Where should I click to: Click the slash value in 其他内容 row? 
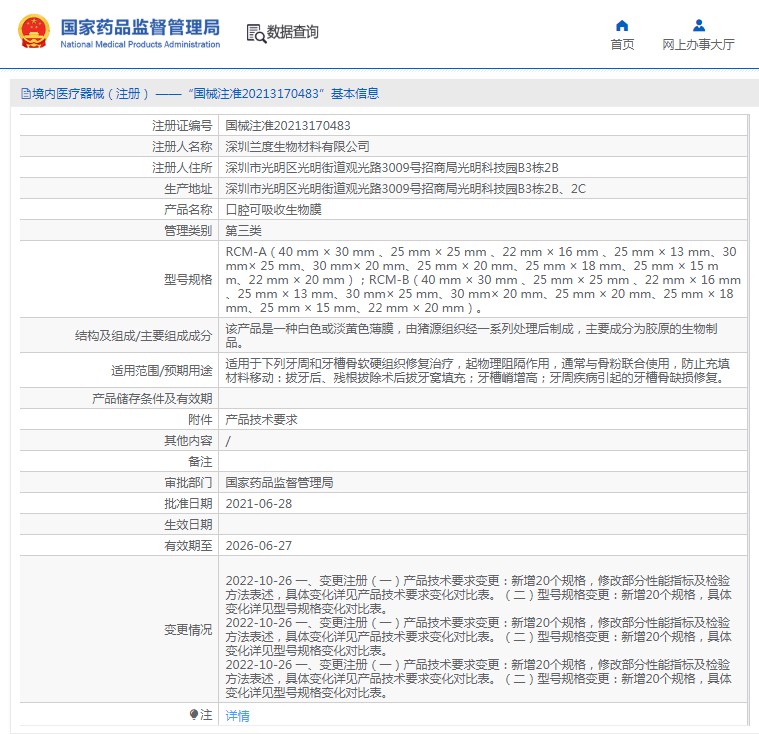(x=228, y=441)
